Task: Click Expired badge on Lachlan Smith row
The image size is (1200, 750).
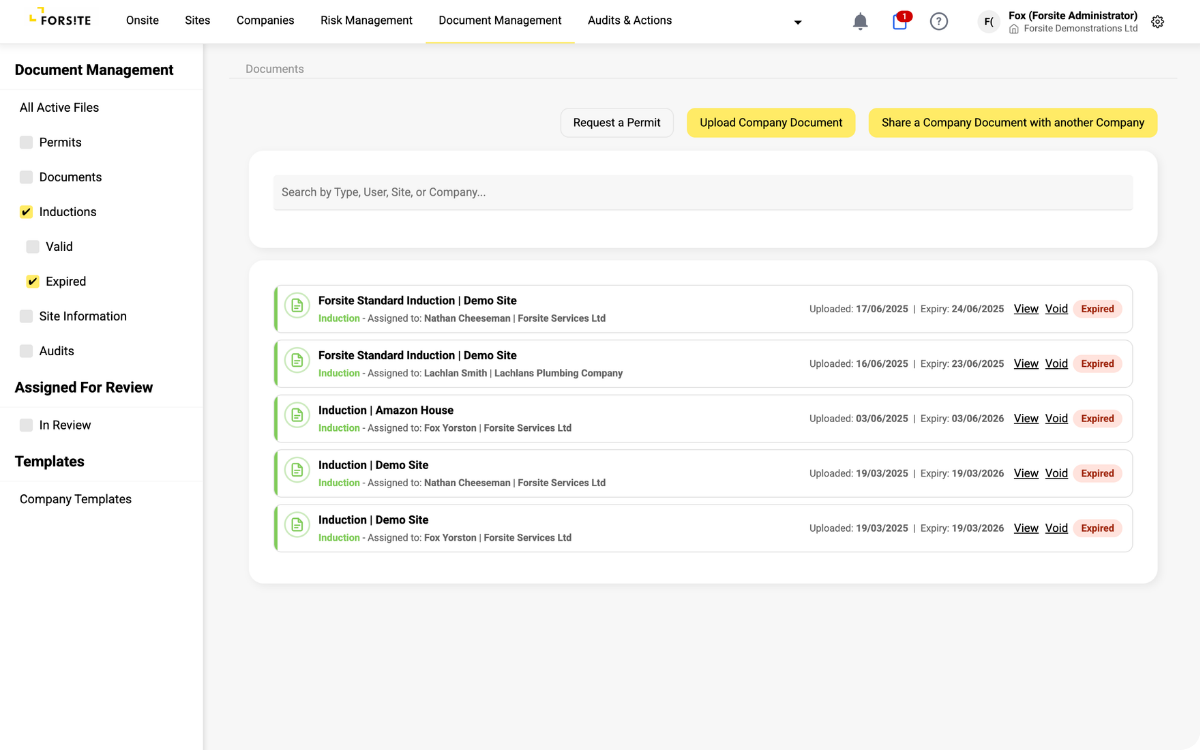Action: click(x=1097, y=364)
